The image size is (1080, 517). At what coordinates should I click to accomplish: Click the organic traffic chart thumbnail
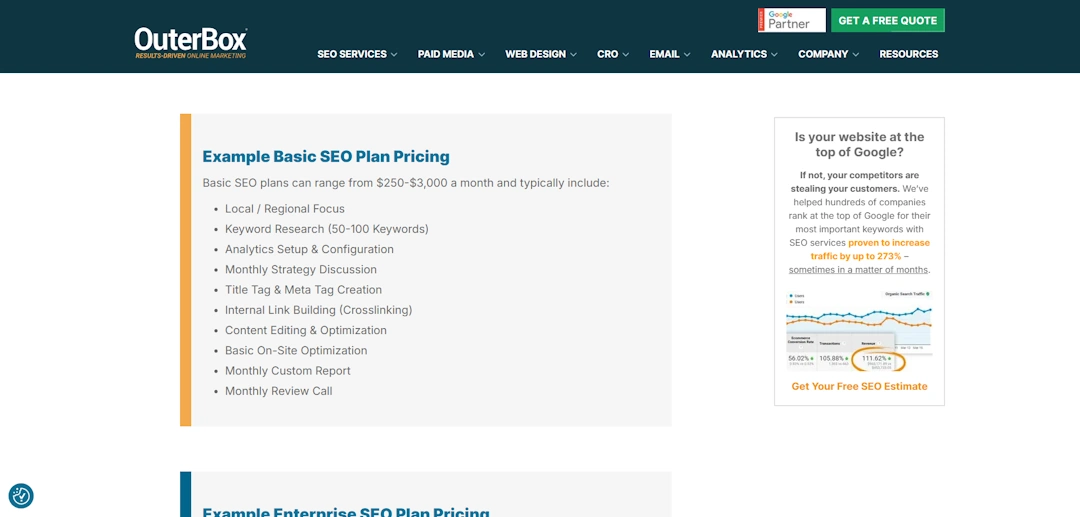pos(859,331)
